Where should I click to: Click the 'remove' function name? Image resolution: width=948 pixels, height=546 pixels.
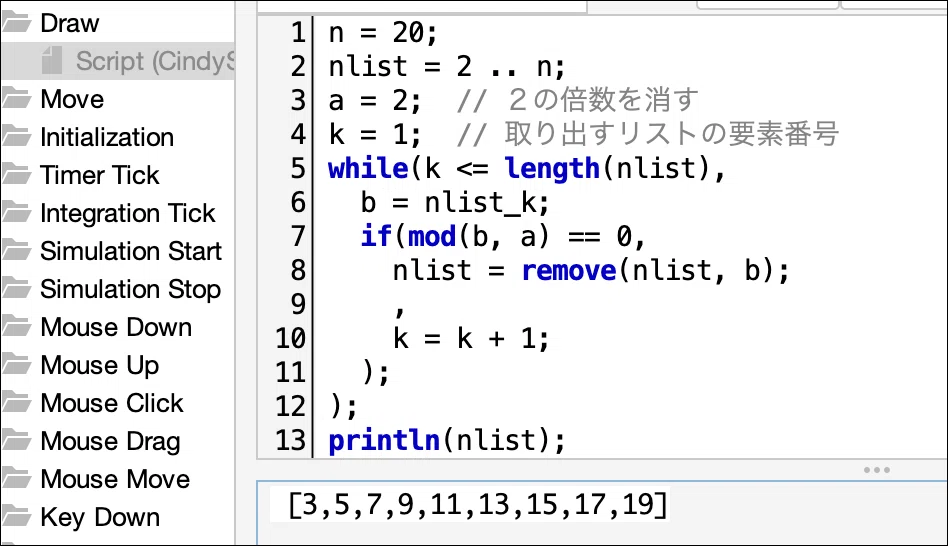click(568, 270)
